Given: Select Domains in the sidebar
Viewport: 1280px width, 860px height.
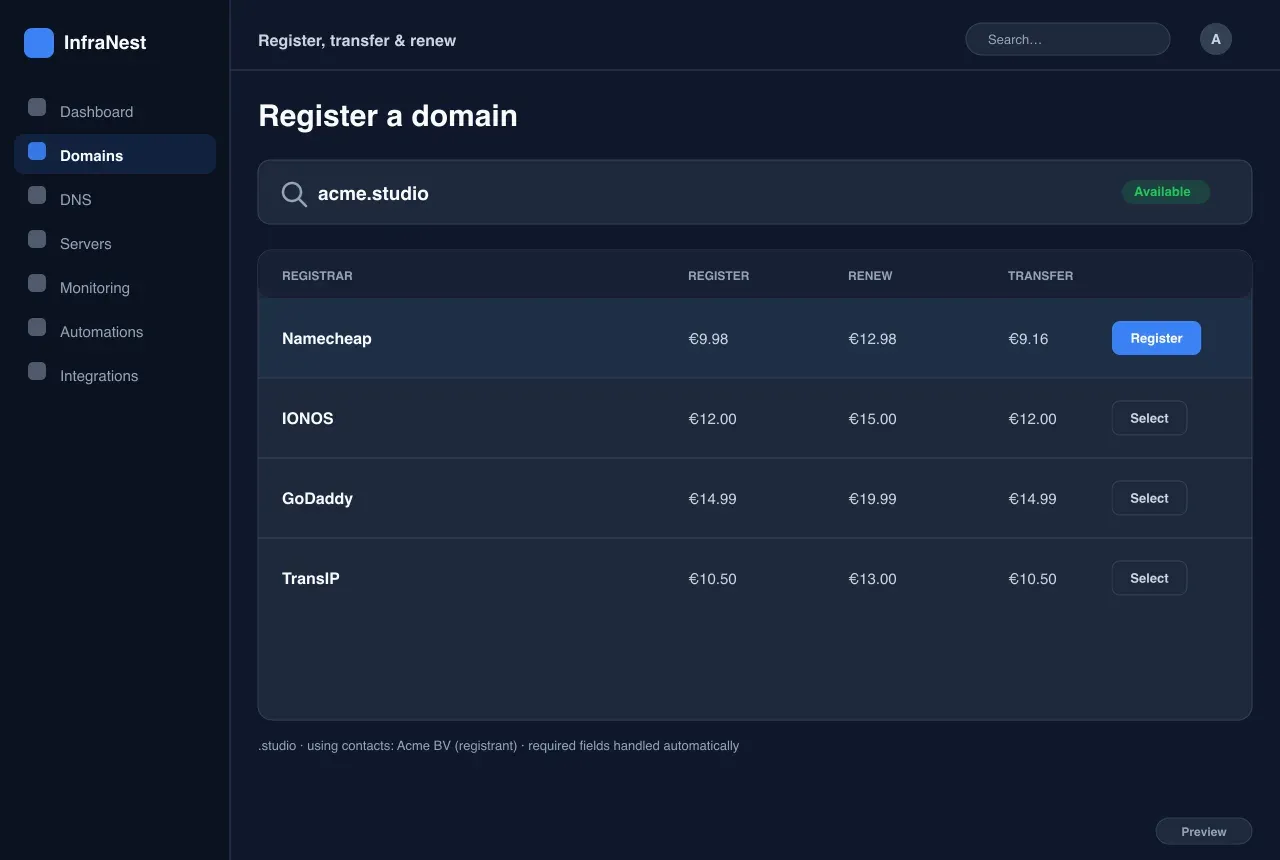Looking at the screenshot, I should pos(115,154).
